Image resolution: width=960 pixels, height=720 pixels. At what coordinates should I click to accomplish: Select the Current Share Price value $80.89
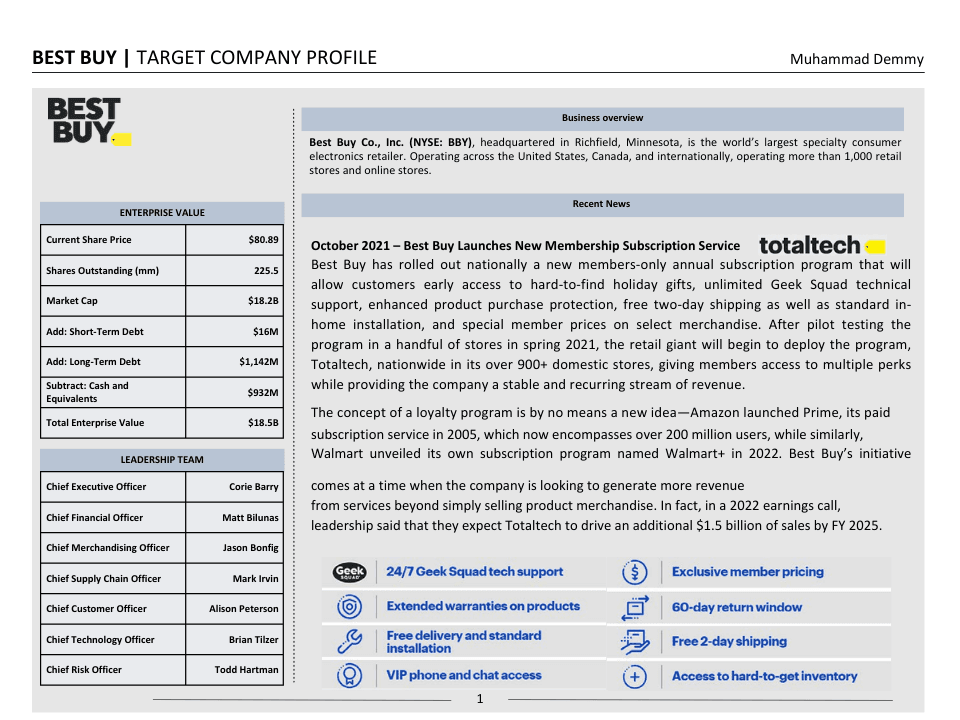[x=263, y=240]
